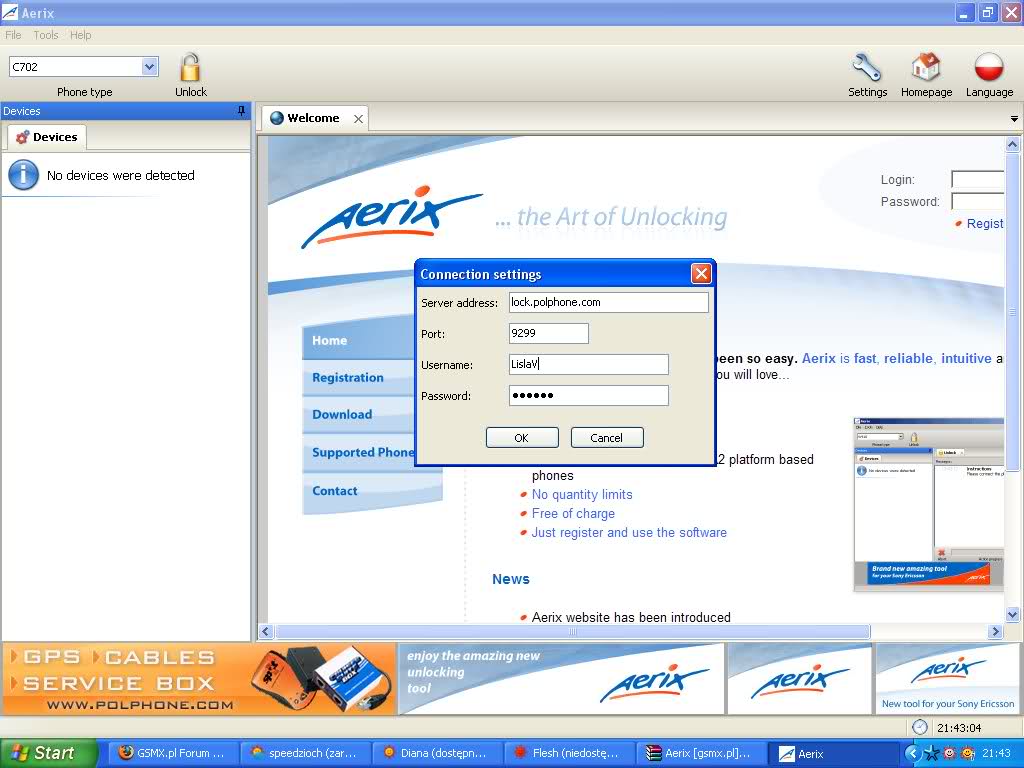Viewport: 1024px width, 768px height.
Task: Open the File menu
Action: [13, 35]
